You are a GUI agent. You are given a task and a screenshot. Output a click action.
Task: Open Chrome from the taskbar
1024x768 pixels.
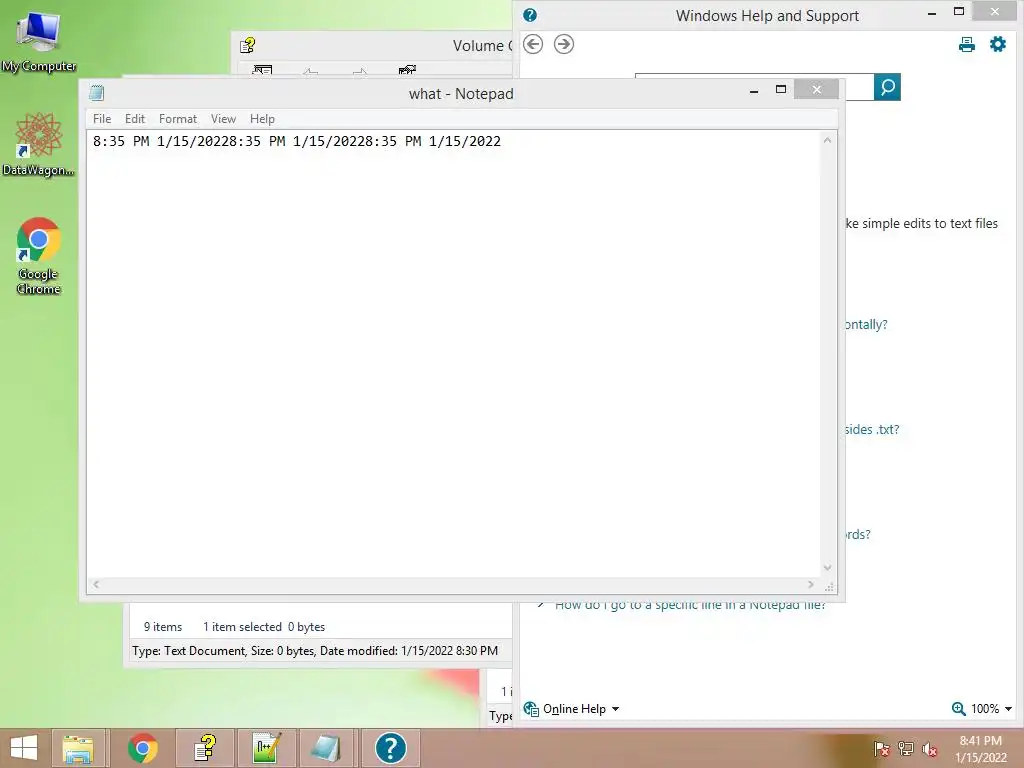pyautogui.click(x=142, y=748)
